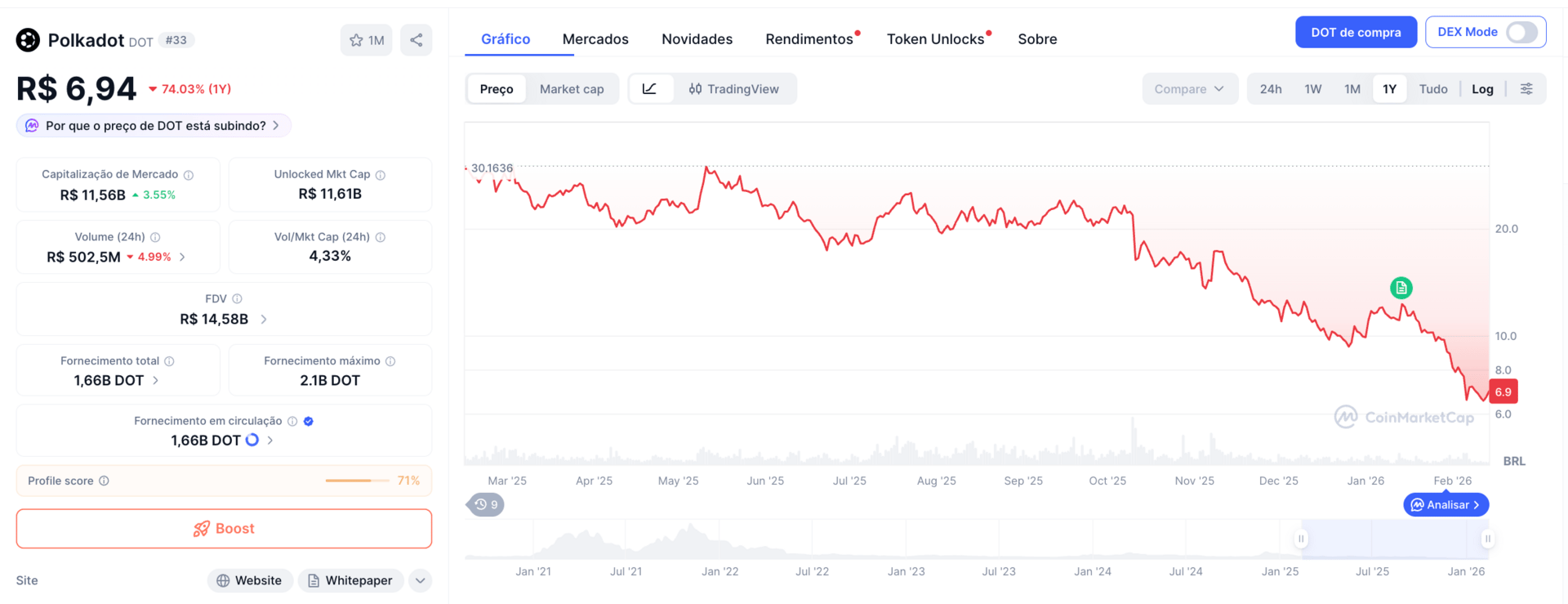The width and height of the screenshot is (1568, 604).
Task: Show info for Vol/Mkt Cap (24h)
Action: click(x=381, y=237)
